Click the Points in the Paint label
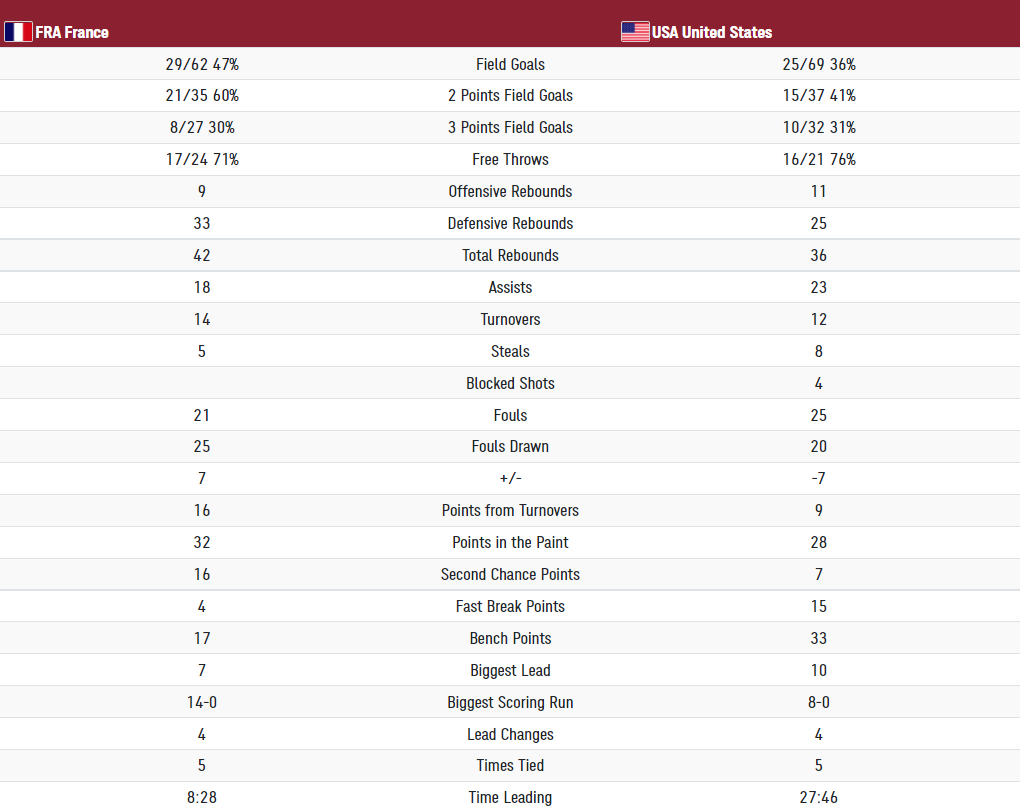The height and width of the screenshot is (812, 1020). click(x=510, y=542)
